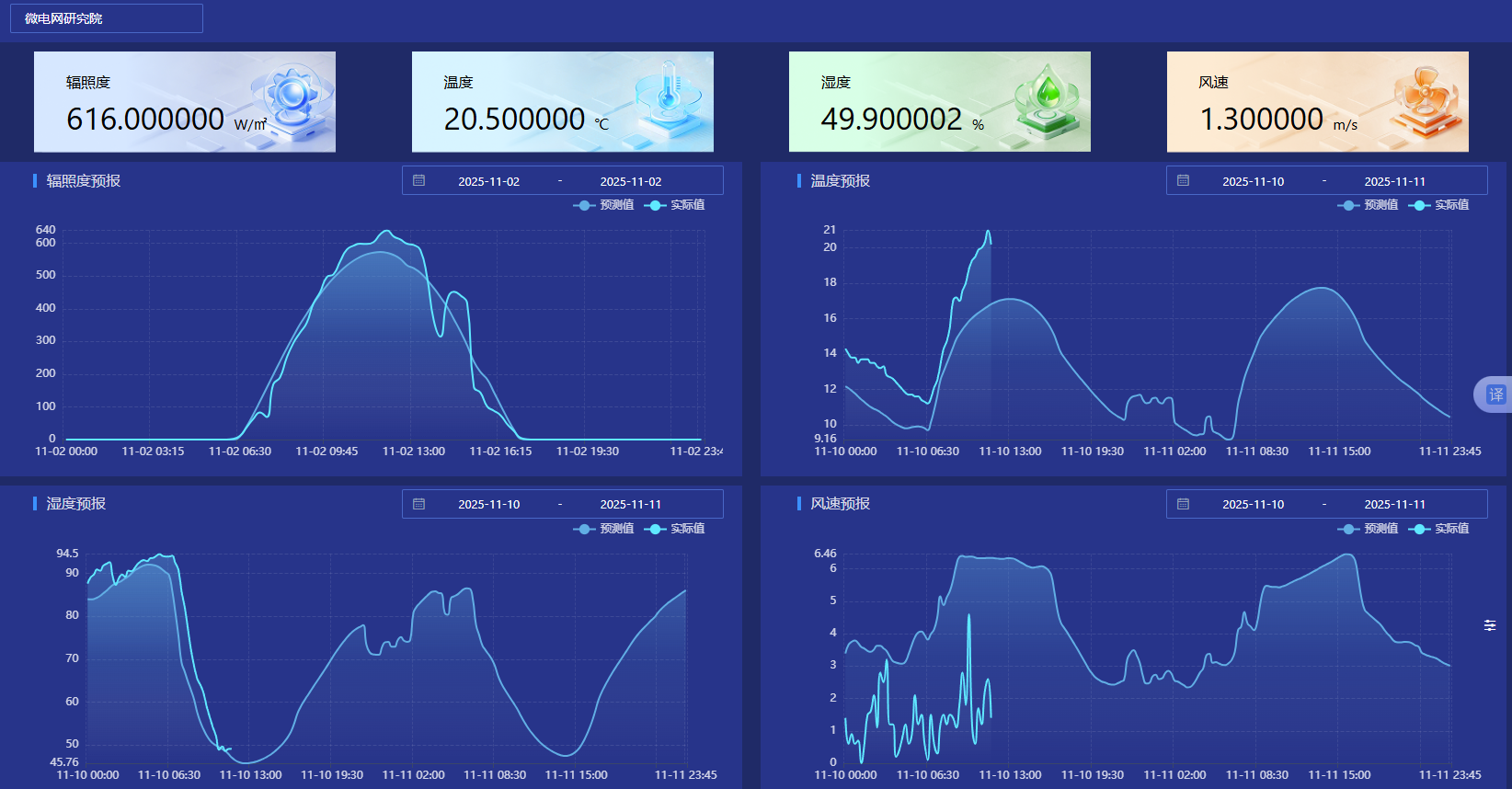Screen dimensions: 1512x789
Task: Select end date 2025-11-11 in 温度预报
Action: click(x=1395, y=181)
